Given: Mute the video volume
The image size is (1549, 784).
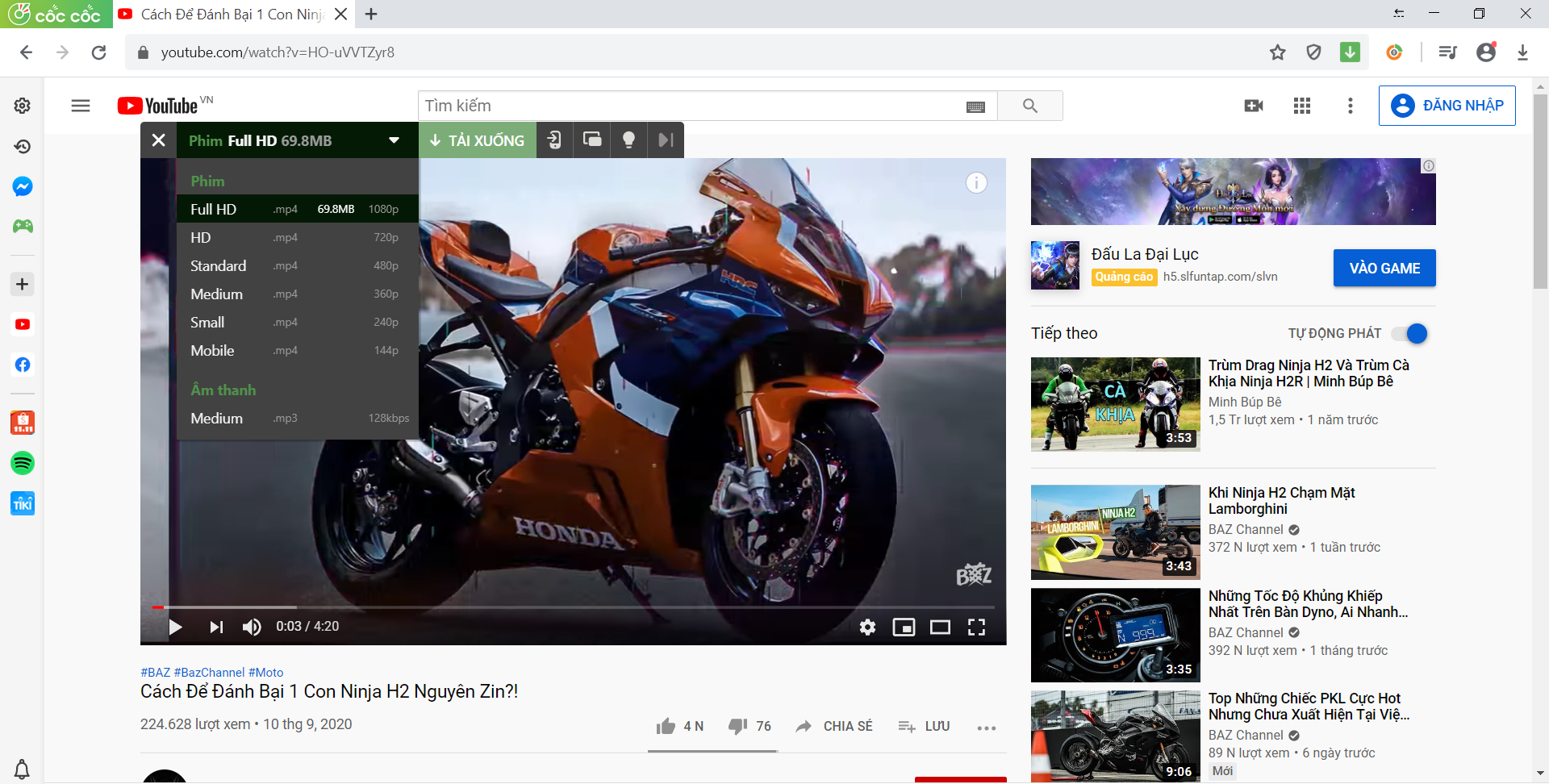Looking at the screenshot, I should tap(252, 627).
